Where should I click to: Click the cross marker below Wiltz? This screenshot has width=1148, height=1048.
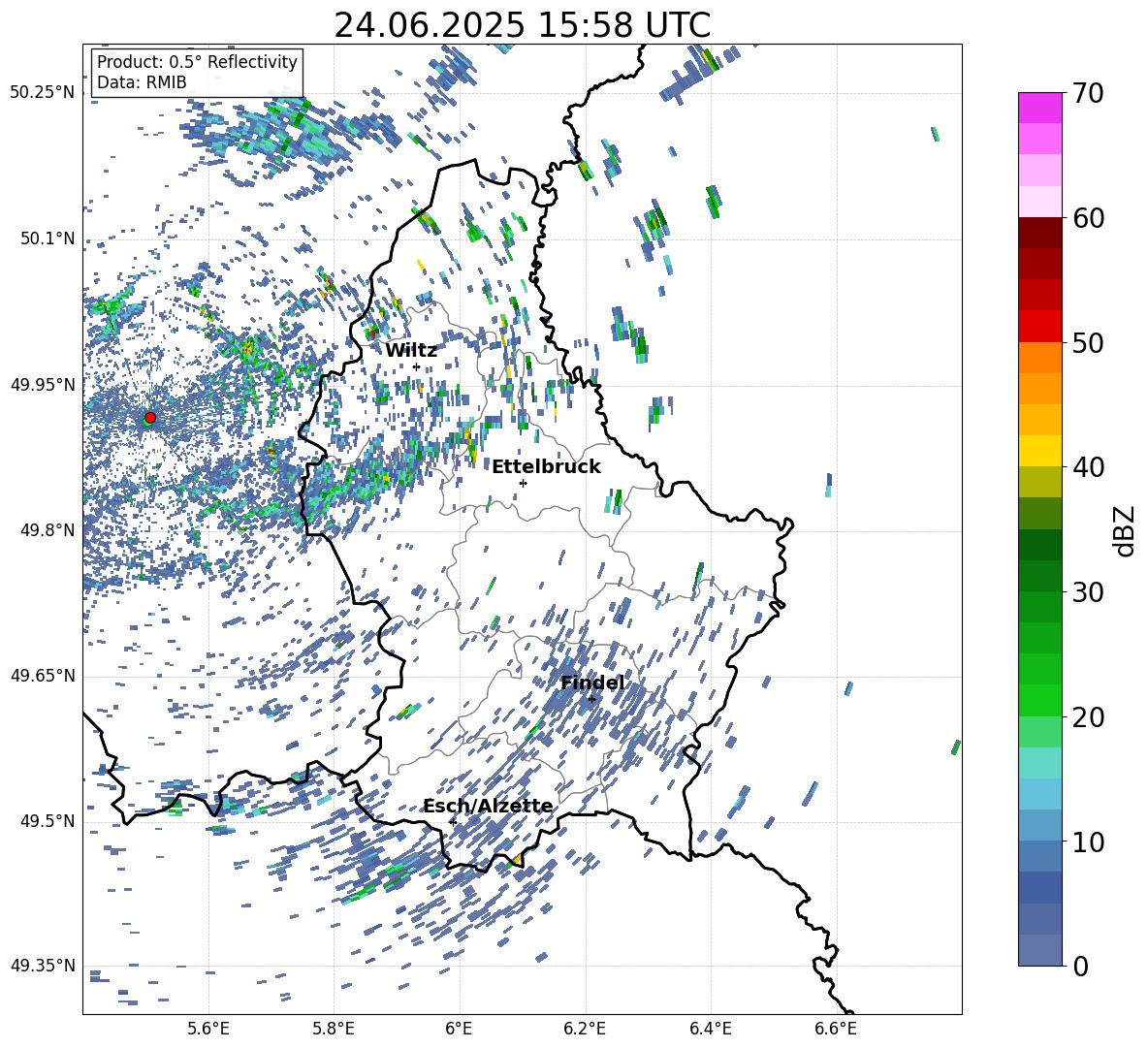tap(417, 366)
